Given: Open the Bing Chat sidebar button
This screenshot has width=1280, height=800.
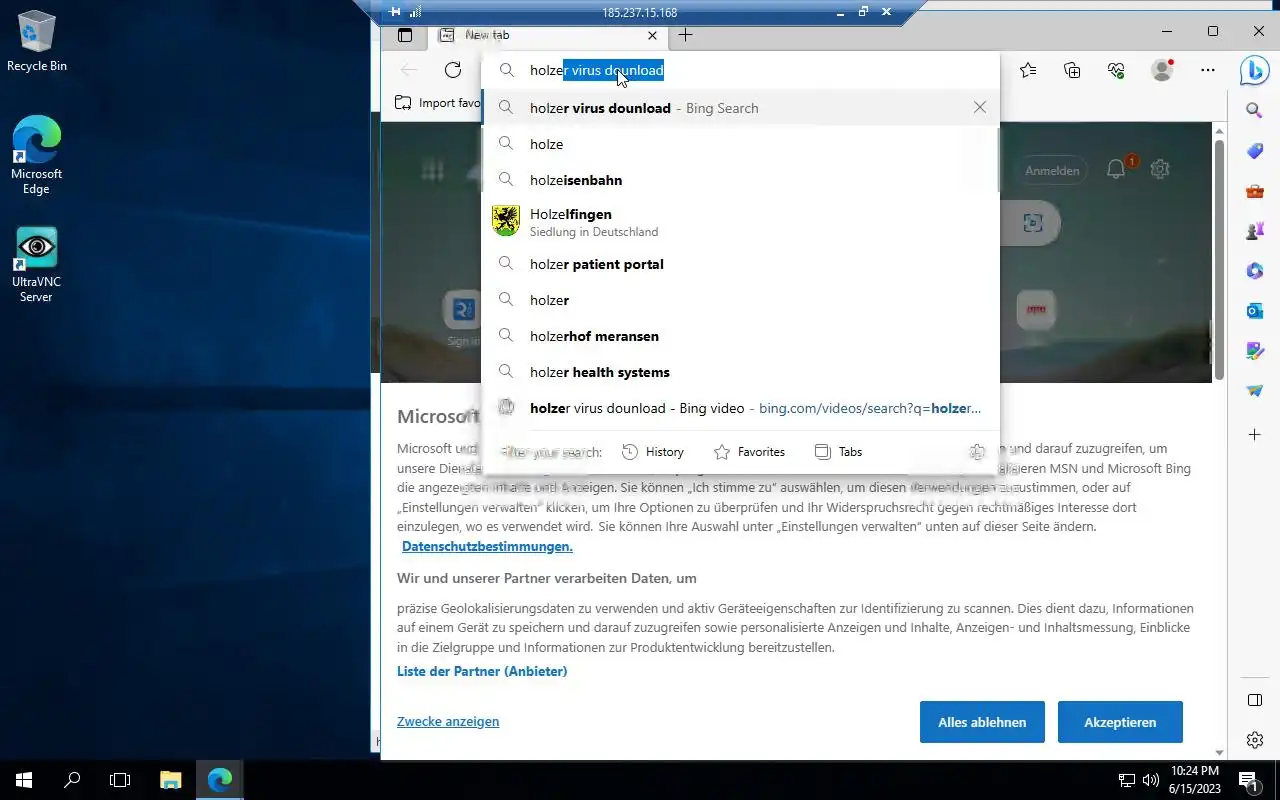Looking at the screenshot, I should click(1255, 70).
